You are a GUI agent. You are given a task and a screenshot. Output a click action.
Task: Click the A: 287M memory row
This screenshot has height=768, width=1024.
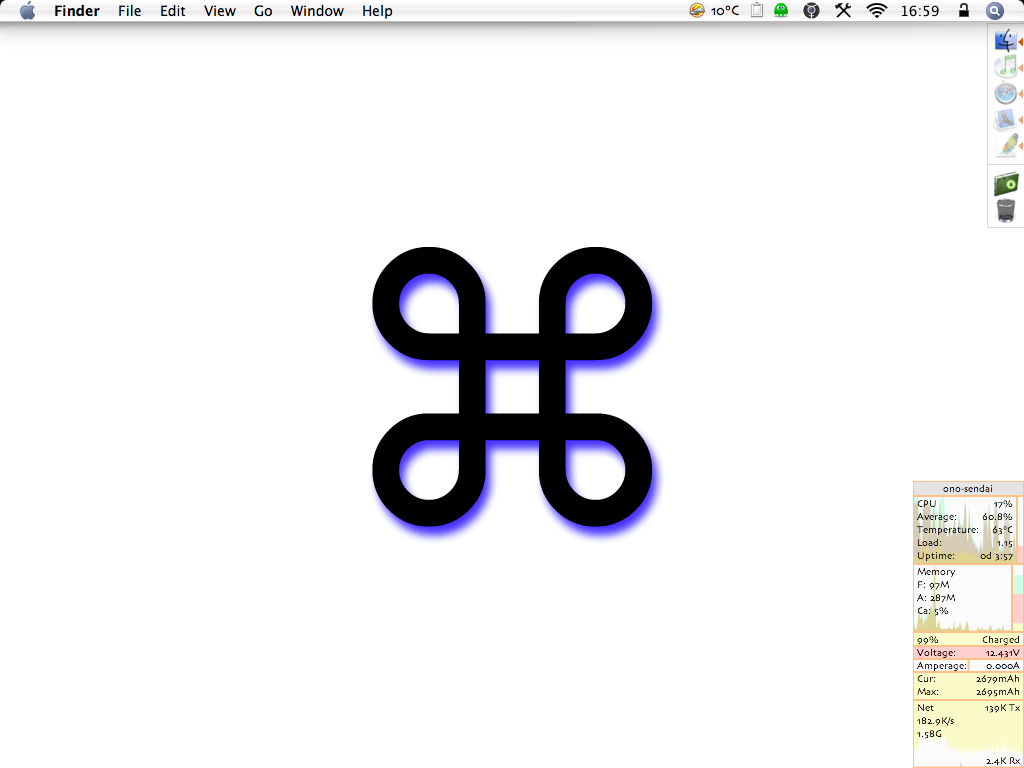click(x=936, y=598)
